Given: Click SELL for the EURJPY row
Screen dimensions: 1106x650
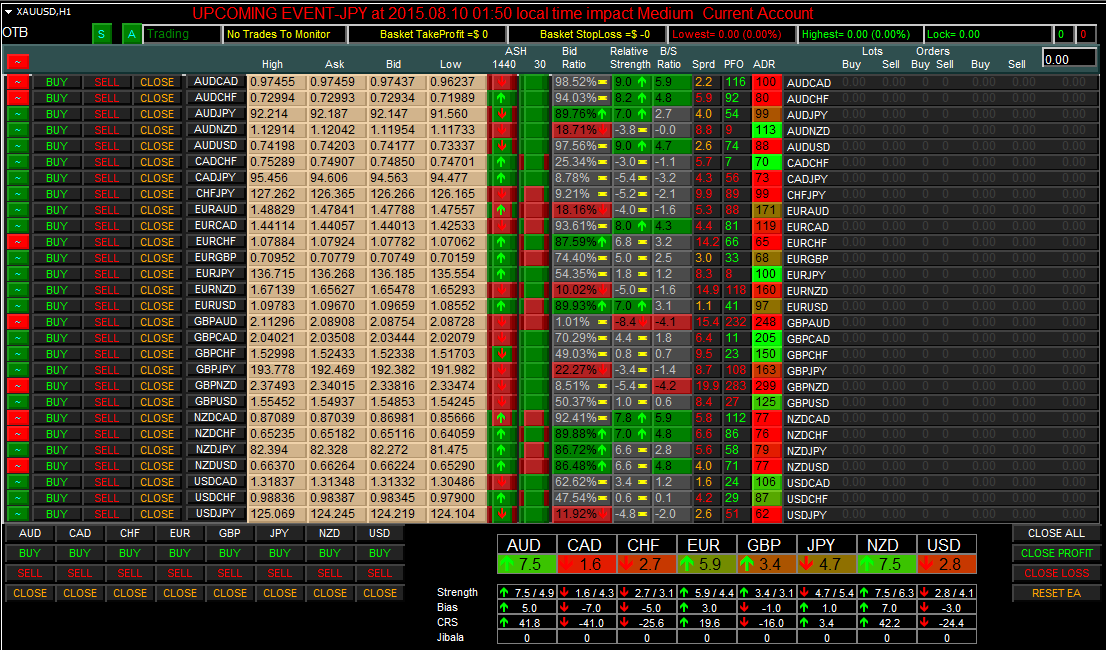Looking at the screenshot, I should tap(107, 274).
